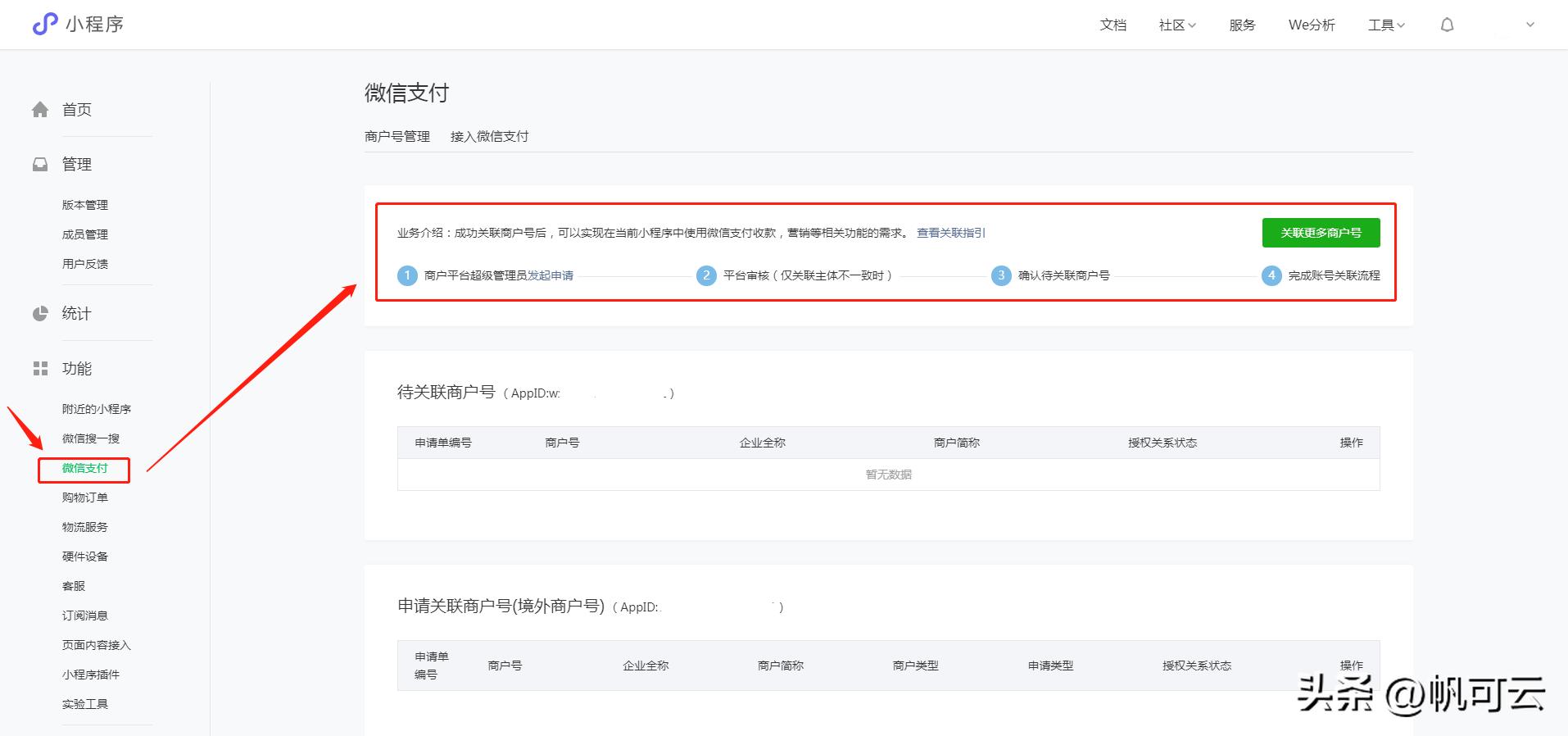The image size is (1568, 736).
Task: Click step 3 确认待关联商户号 text
Action: tap(1063, 275)
